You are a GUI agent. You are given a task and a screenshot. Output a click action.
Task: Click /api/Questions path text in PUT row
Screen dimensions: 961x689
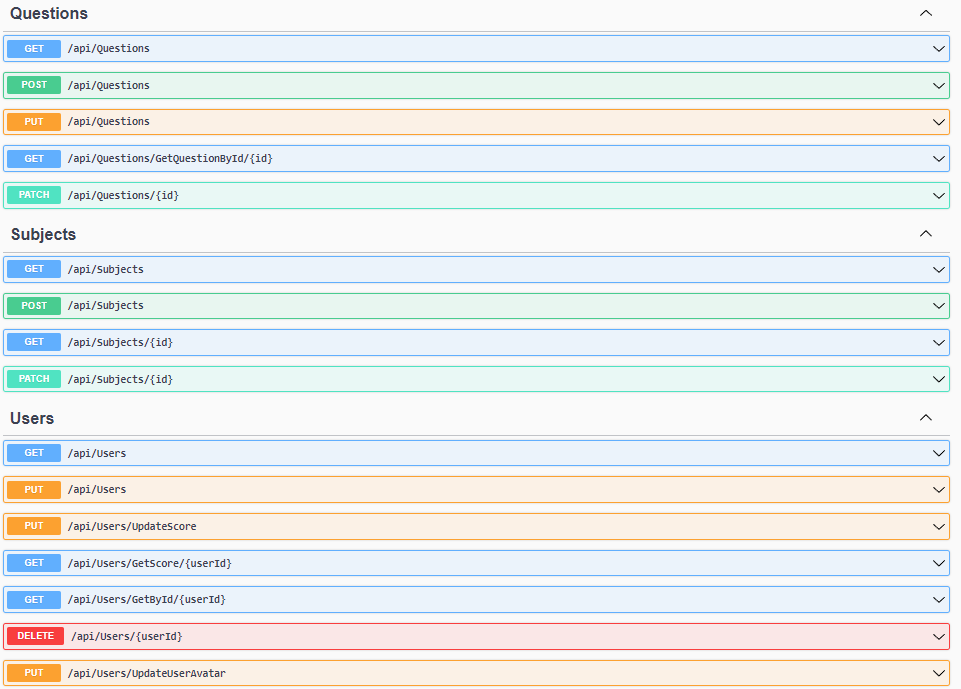tap(108, 121)
